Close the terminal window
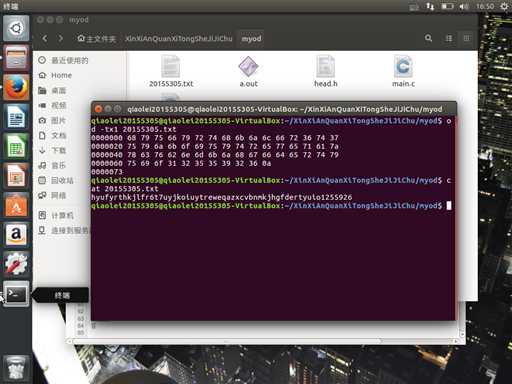This screenshot has height=384, width=512. 98,109
